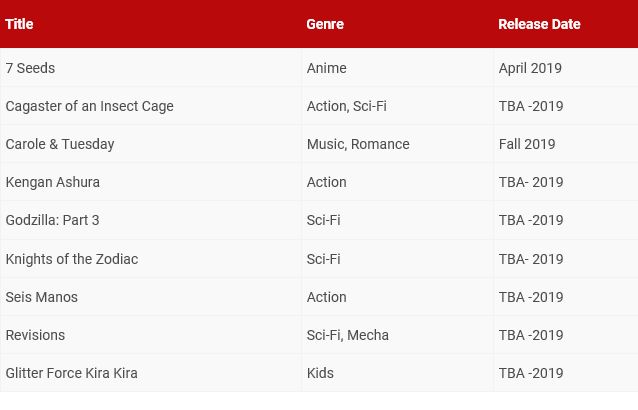Click the Godzilla: Part 3 title
The width and height of the screenshot is (638, 410).
52,220
